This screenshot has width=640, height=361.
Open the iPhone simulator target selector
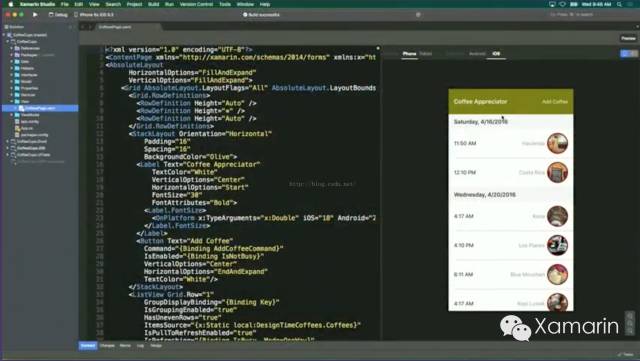tap(94, 15)
